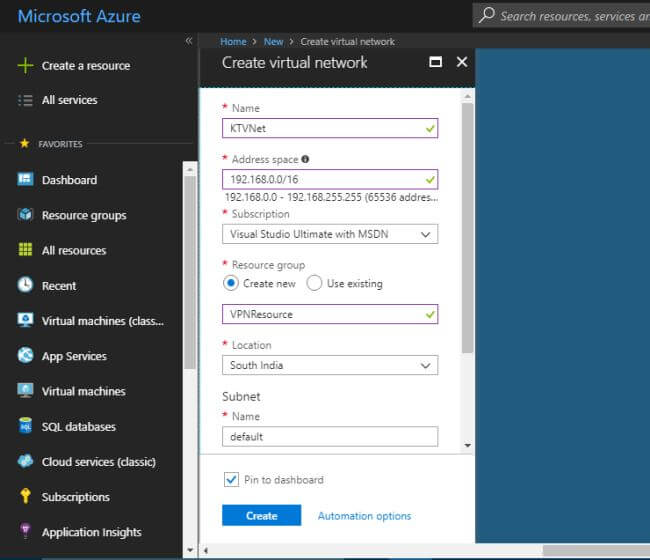Open the Automation options link
Viewport: 650px width, 560px height.
[364, 516]
